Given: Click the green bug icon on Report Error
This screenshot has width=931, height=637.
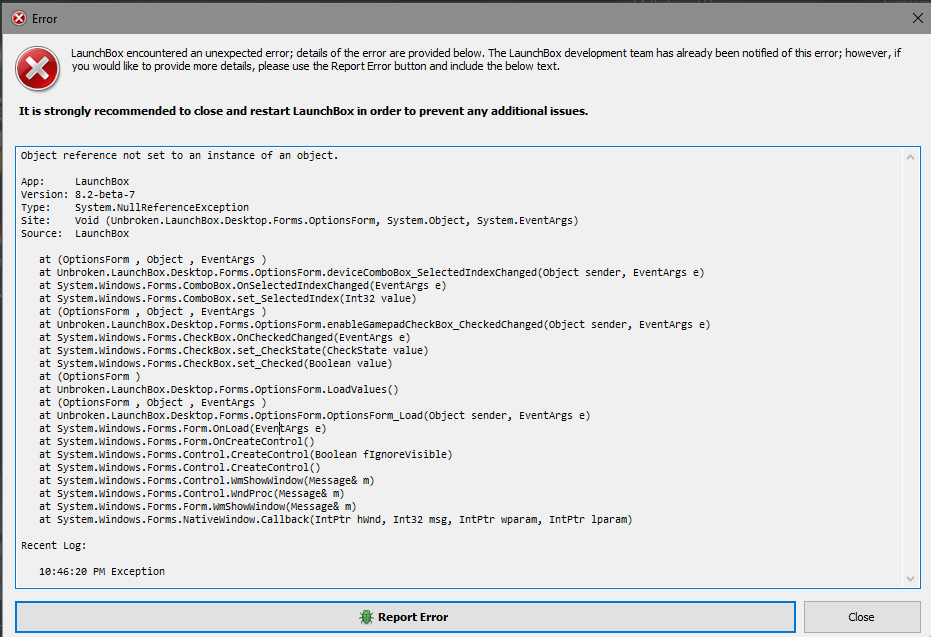Looking at the screenshot, I should point(366,617).
